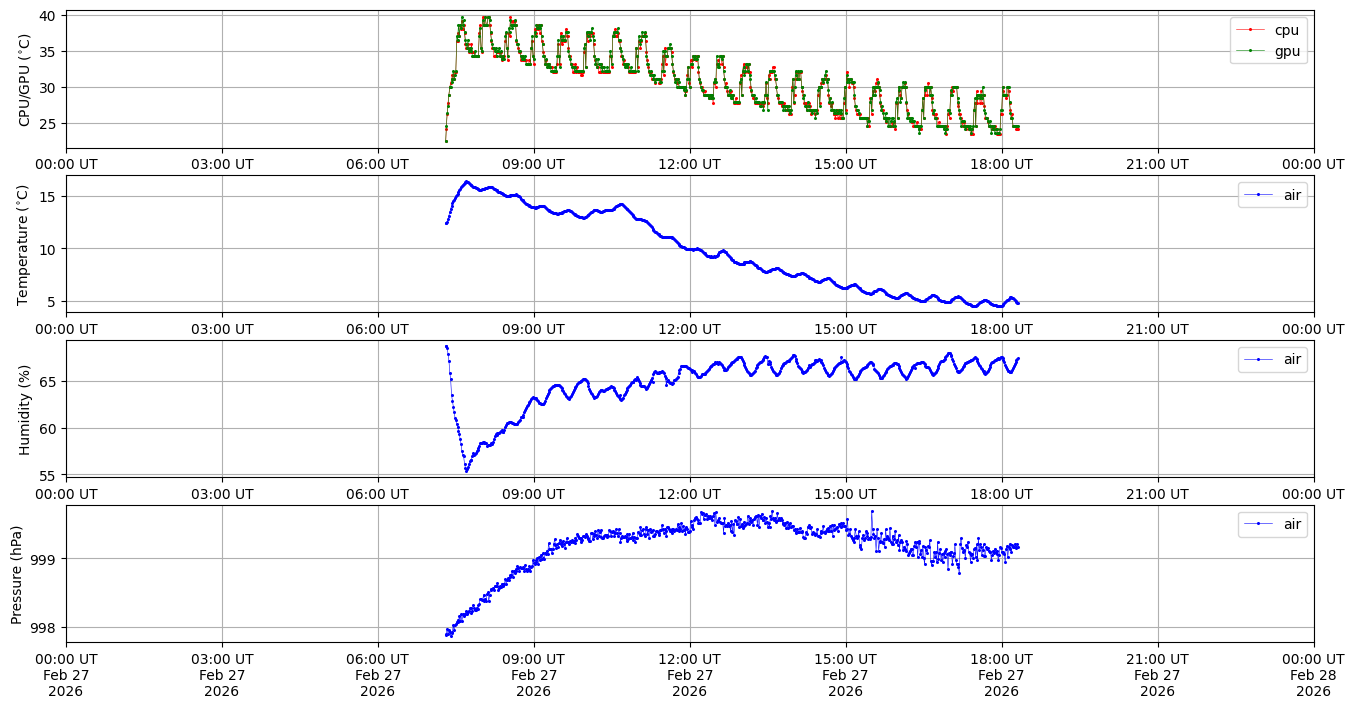Click the 12:00 UT Feb 27 bottom-axis label
The width and height of the screenshot is (1354, 708).
coord(689,675)
